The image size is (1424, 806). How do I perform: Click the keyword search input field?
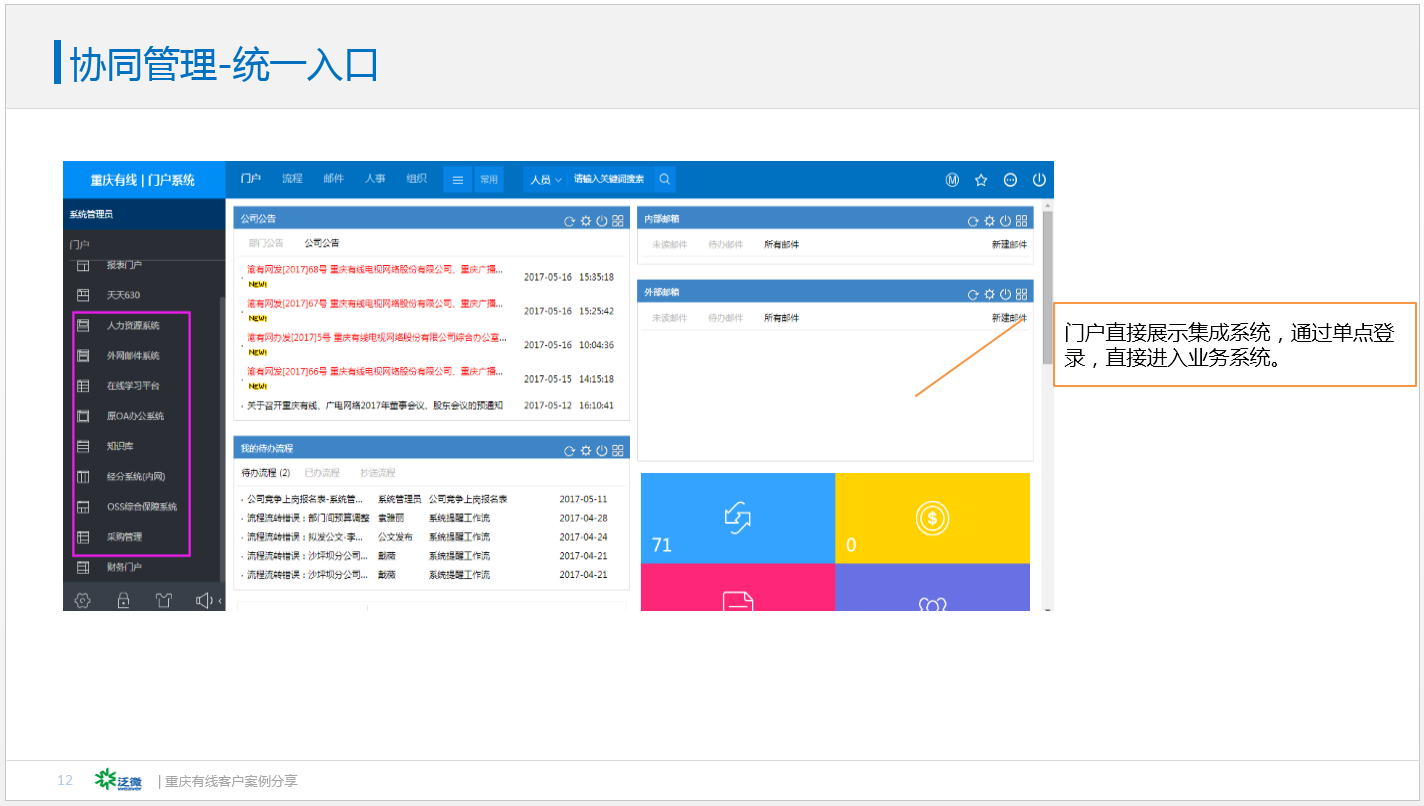(609, 180)
